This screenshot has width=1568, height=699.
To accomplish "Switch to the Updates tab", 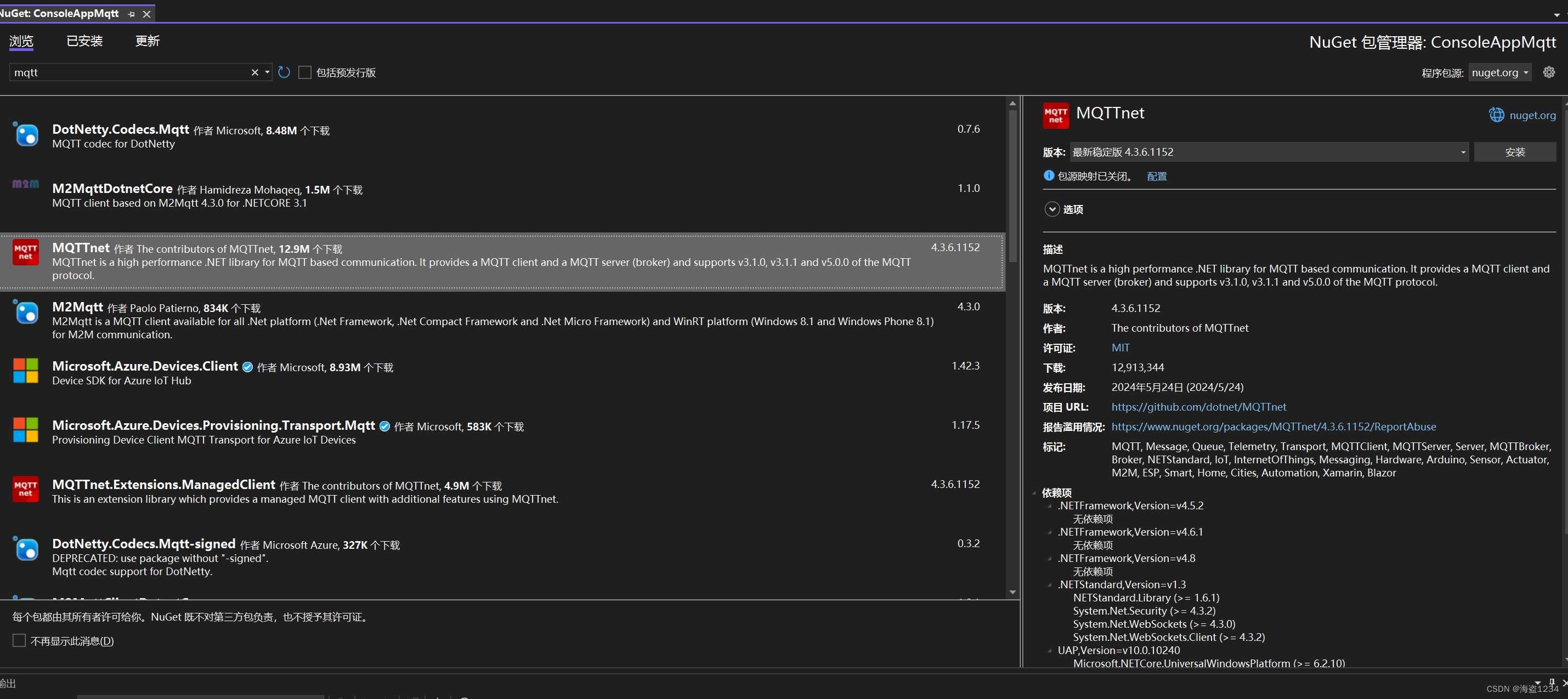I will pyautogui.click(x=148, y=41).
